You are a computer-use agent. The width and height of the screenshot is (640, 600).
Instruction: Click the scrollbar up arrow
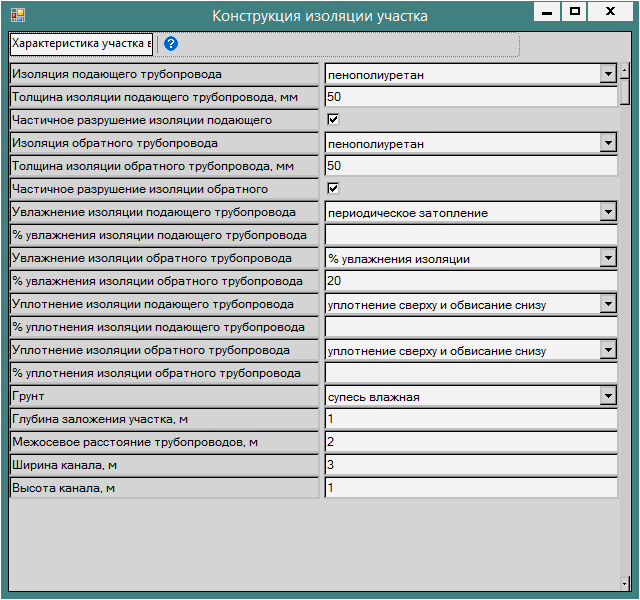[x=624, y=71]
